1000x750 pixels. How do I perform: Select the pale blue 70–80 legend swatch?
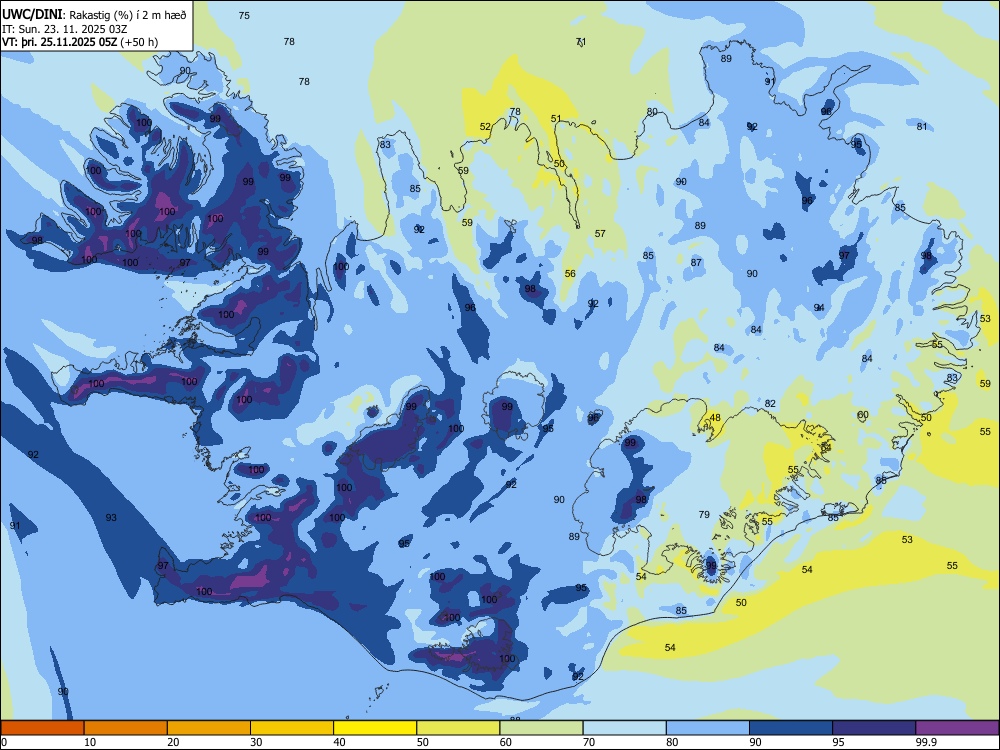(x=624, y=728)
